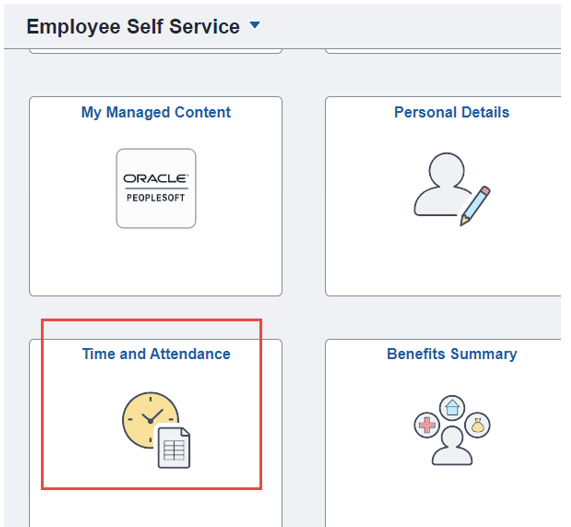Click the Employee Self Service title text
The image size is (571, 527).
click(x=133, y=27)
